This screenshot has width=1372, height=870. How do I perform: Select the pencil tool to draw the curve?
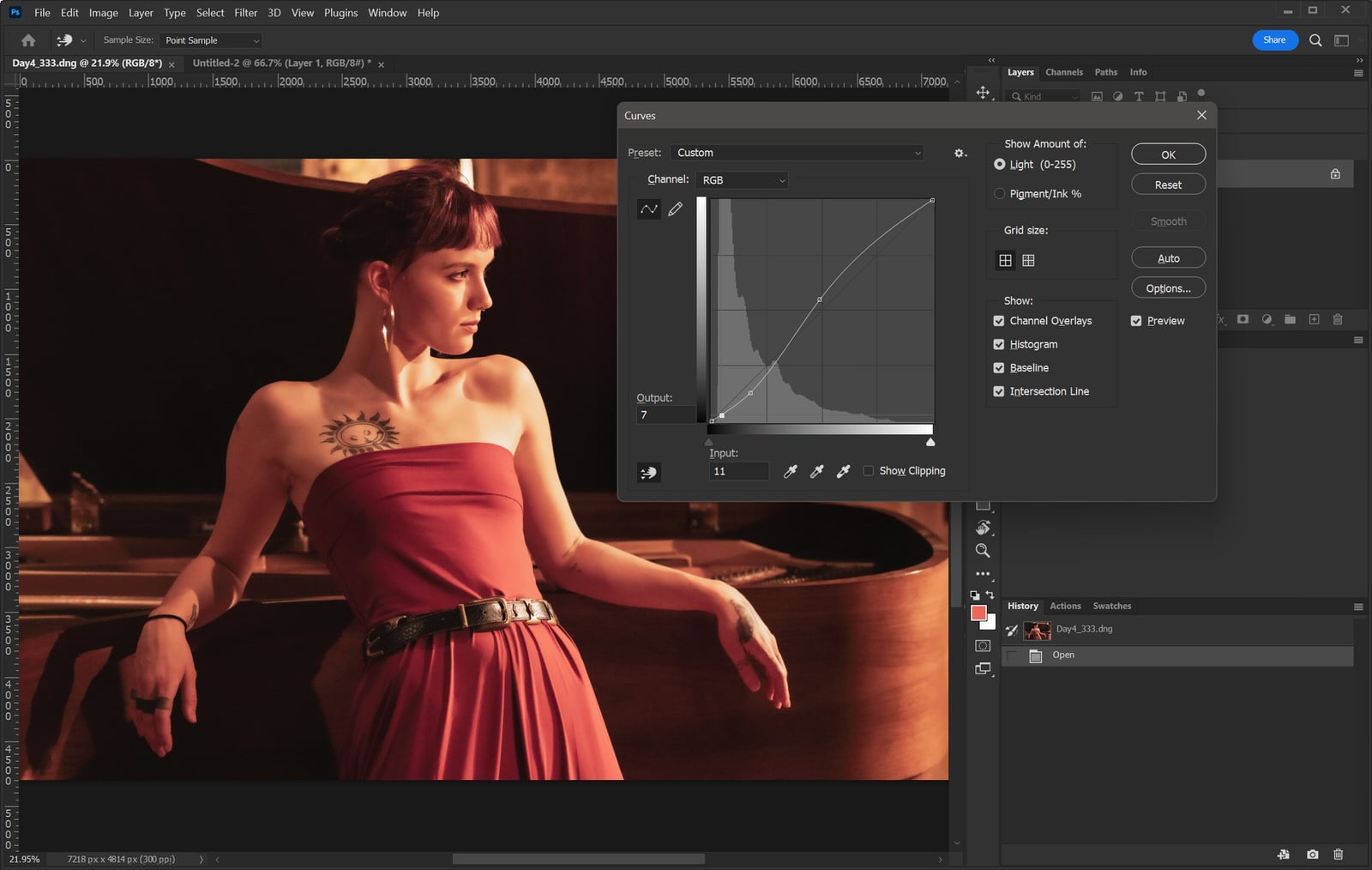(x=676, y=208)
